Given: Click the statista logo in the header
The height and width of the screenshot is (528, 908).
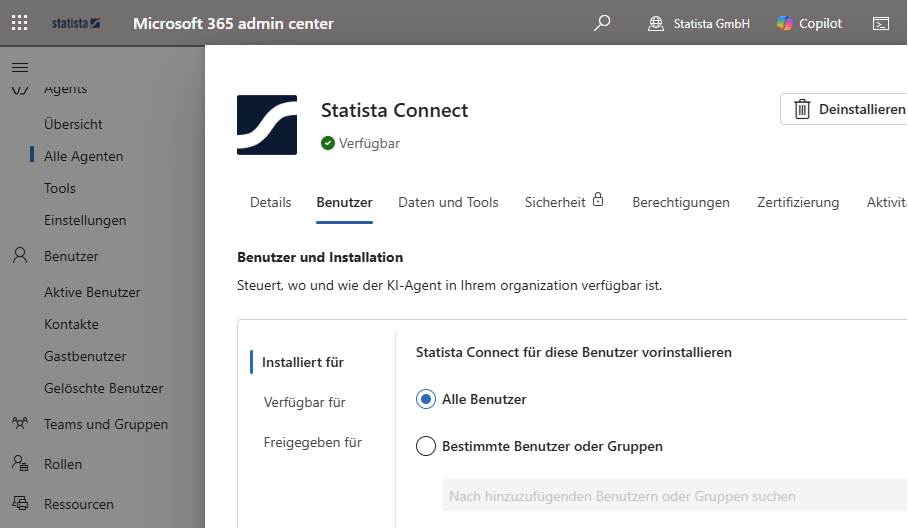Looking at the screenshot, I should [76, 24].
